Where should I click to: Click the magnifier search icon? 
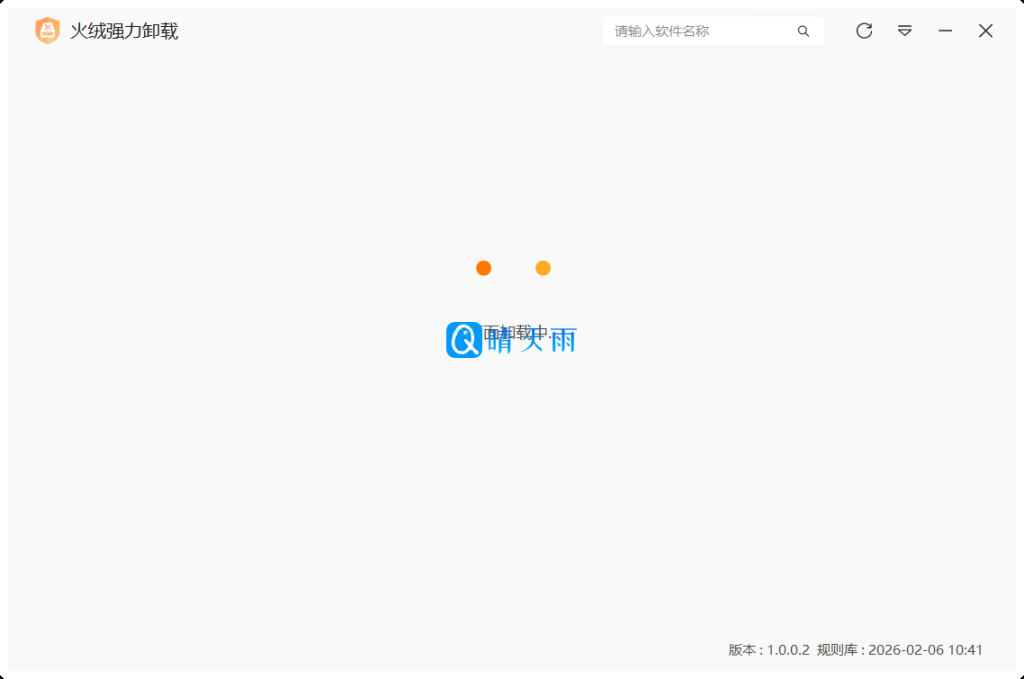[x=803, y=31]
